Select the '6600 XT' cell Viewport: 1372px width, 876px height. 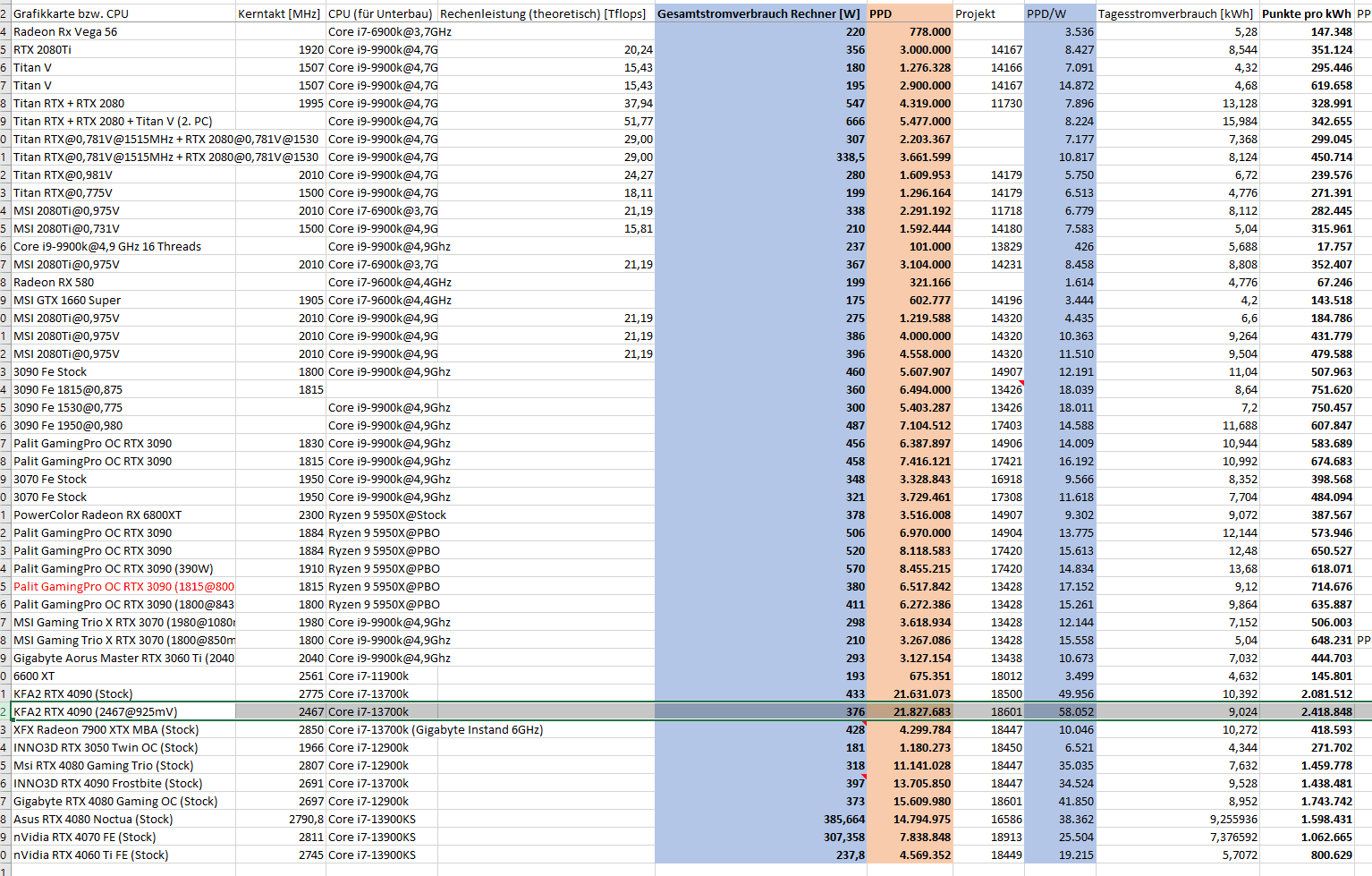(x=123, y=676)
